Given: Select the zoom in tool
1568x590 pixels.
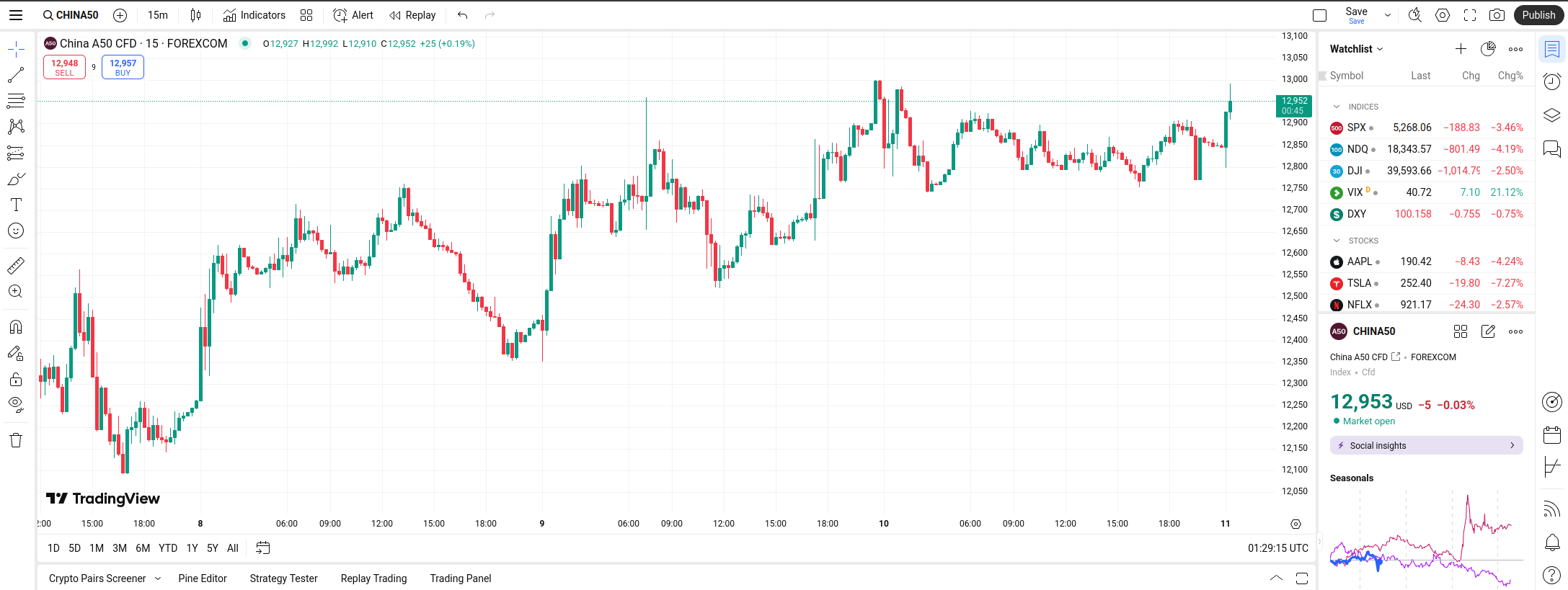Looking at the screenshot, I should (x=16, y=292).
